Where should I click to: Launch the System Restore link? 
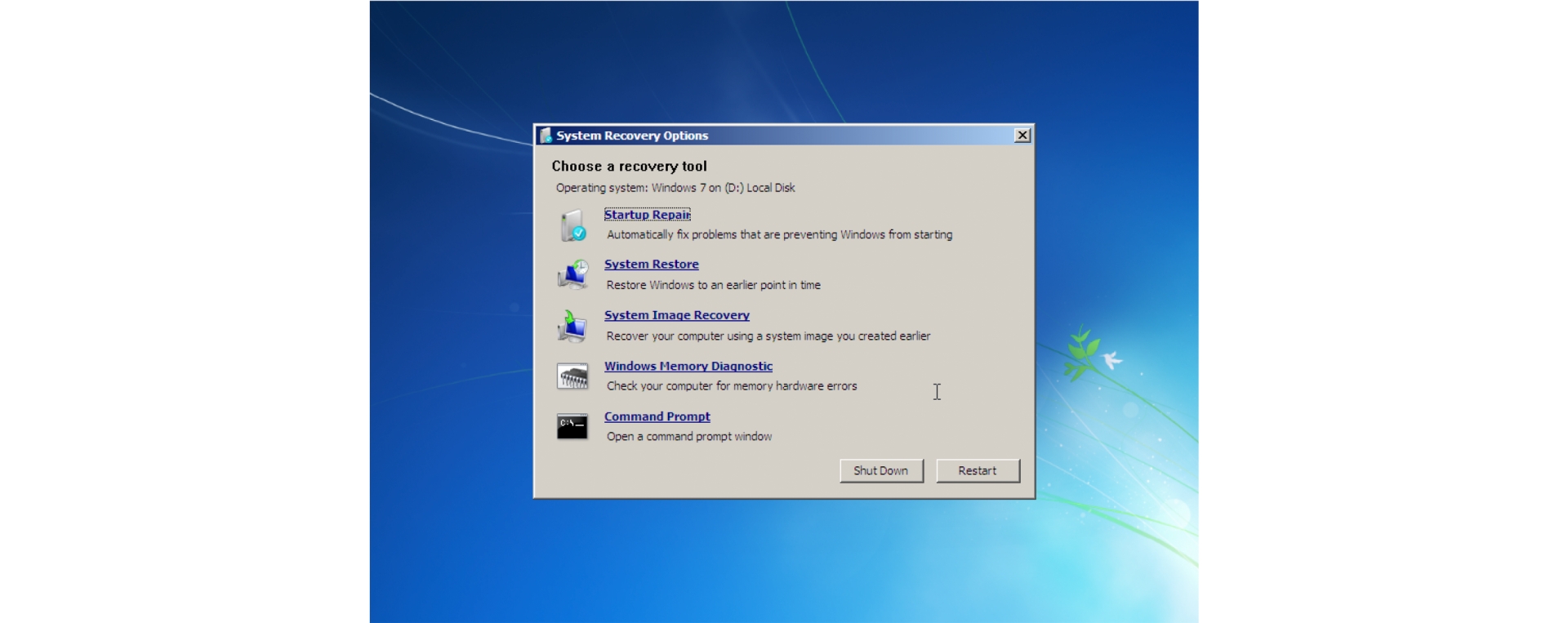pyautogui.click(x=651, y=265)
